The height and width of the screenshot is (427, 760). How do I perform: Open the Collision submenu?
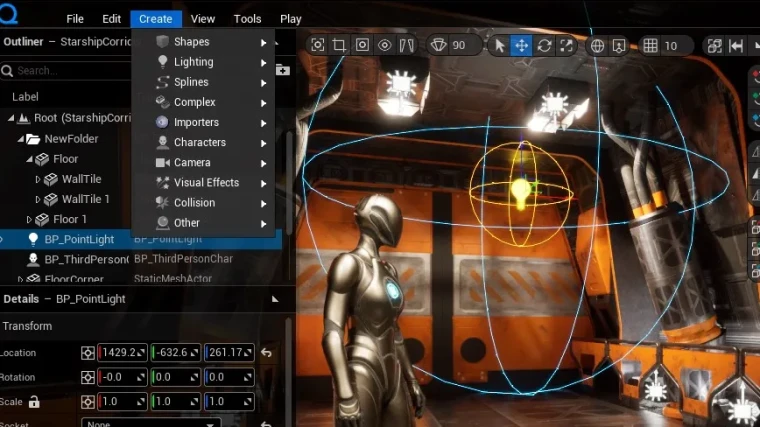click(x=203, y=203)
